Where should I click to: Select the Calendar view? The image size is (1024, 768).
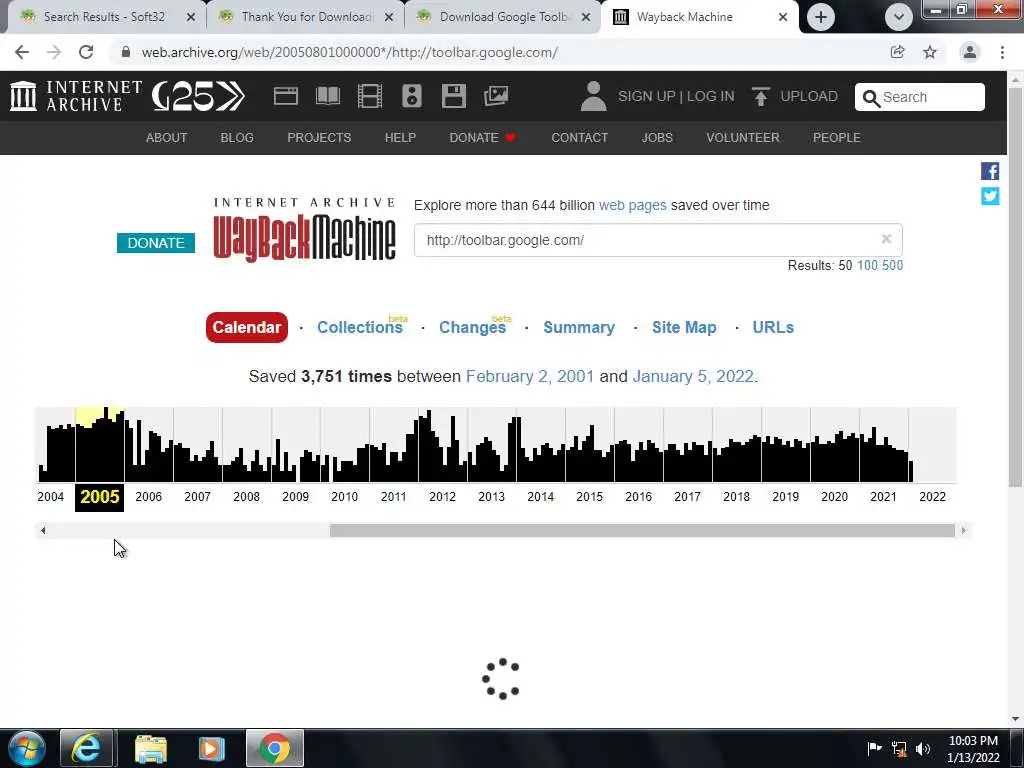point(247,327)
